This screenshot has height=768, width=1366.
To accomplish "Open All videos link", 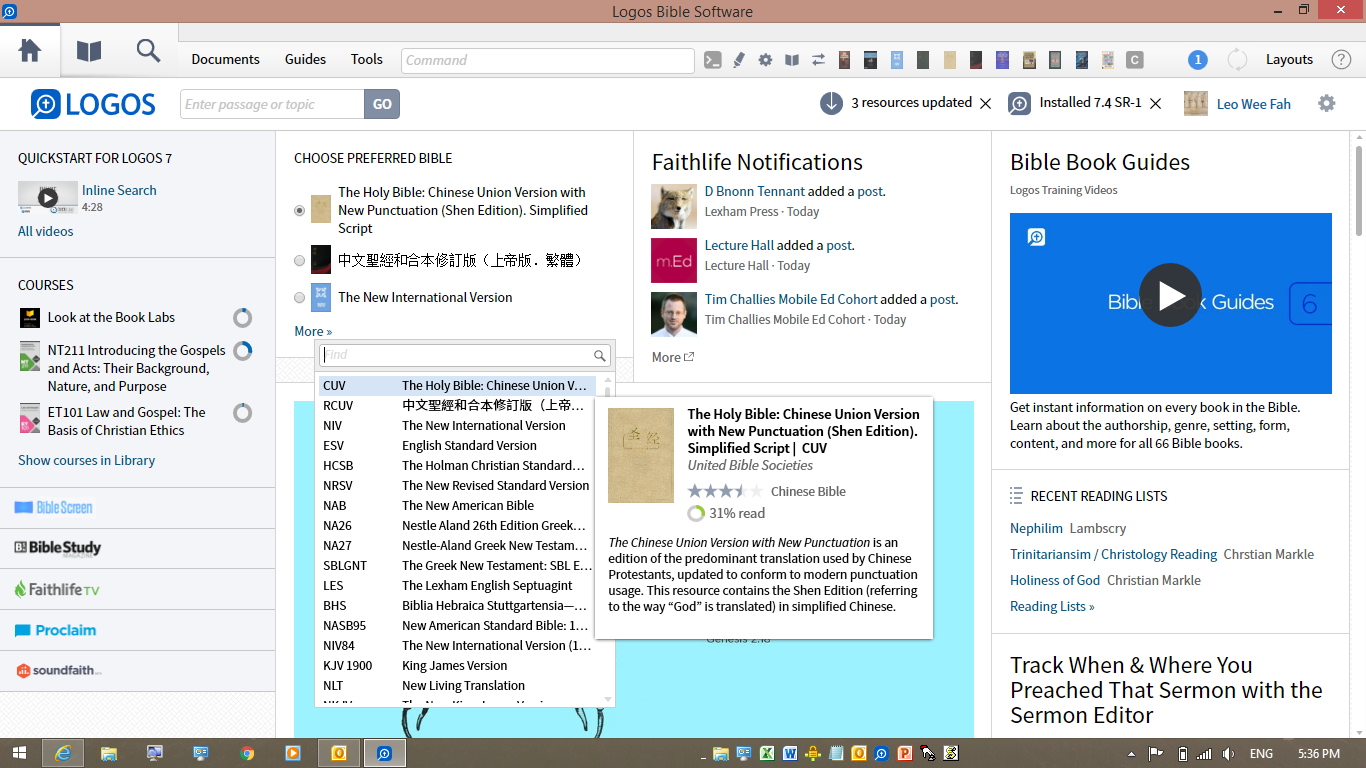I will click(x=46, y=231).
